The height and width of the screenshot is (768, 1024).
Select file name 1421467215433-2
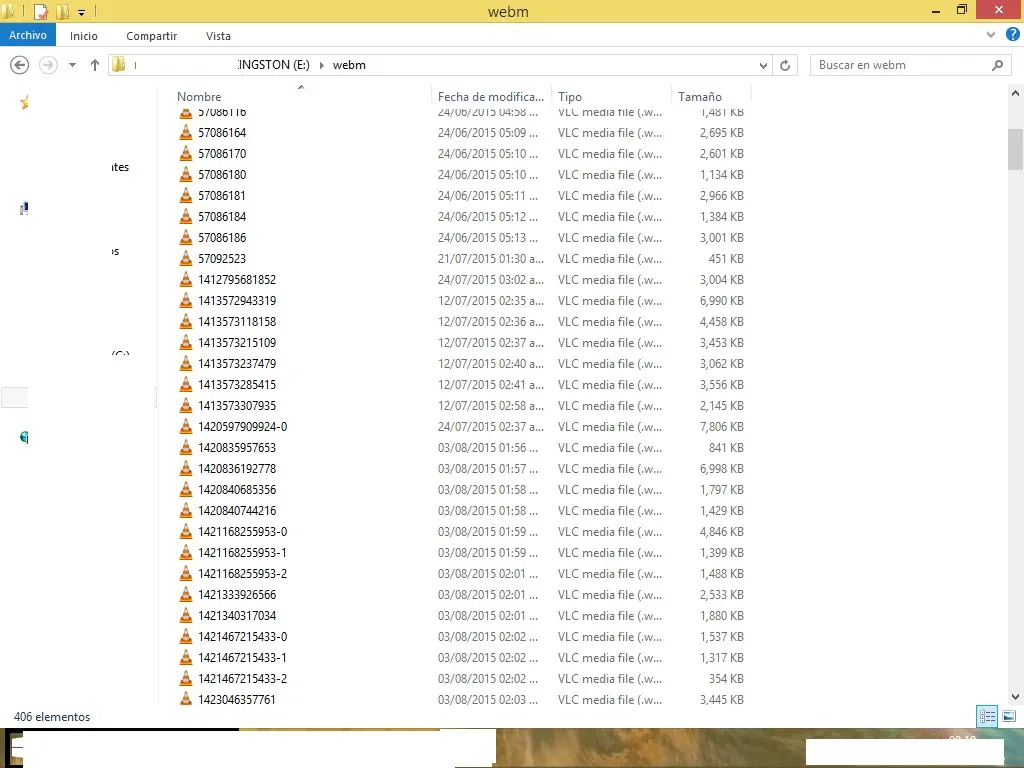tap(243, 679)
